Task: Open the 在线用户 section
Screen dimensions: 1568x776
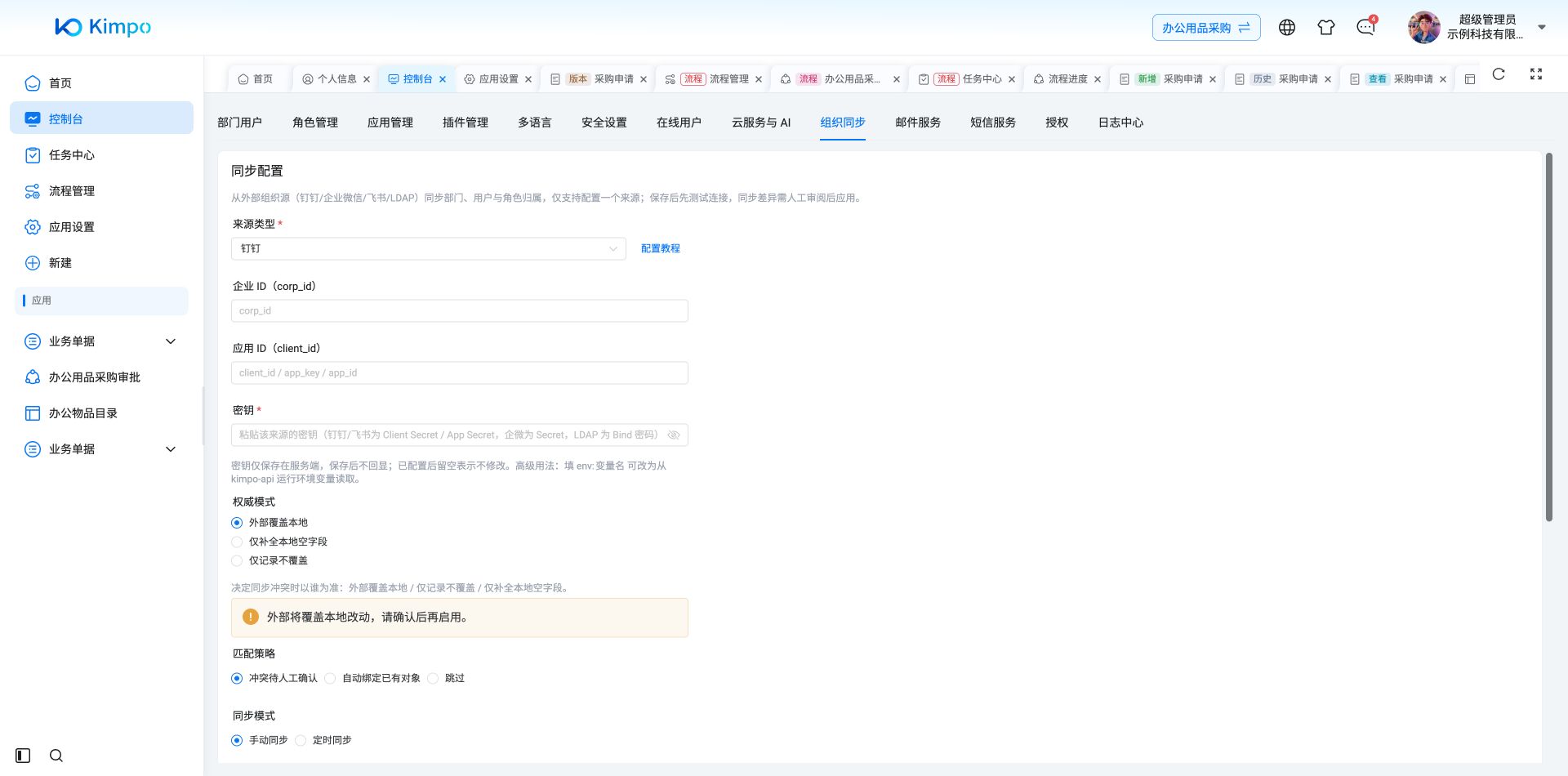Action: click(x=679, y=123)
